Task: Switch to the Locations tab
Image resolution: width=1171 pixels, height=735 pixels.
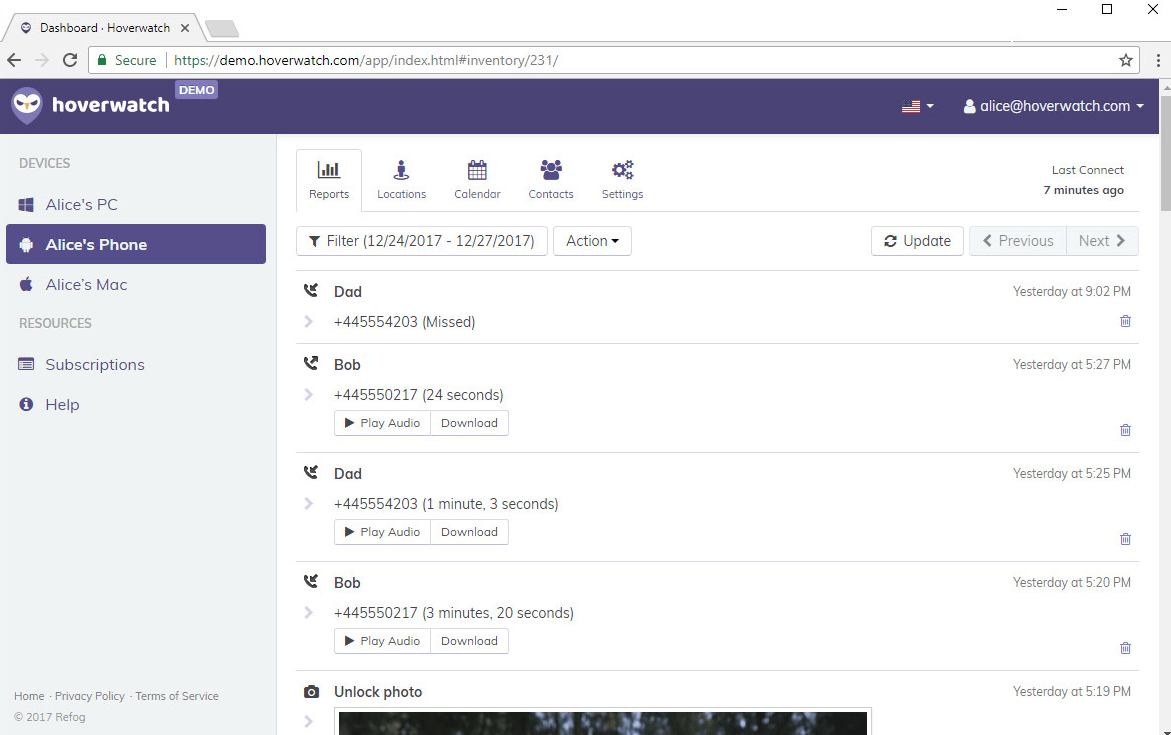Action: 401,181
